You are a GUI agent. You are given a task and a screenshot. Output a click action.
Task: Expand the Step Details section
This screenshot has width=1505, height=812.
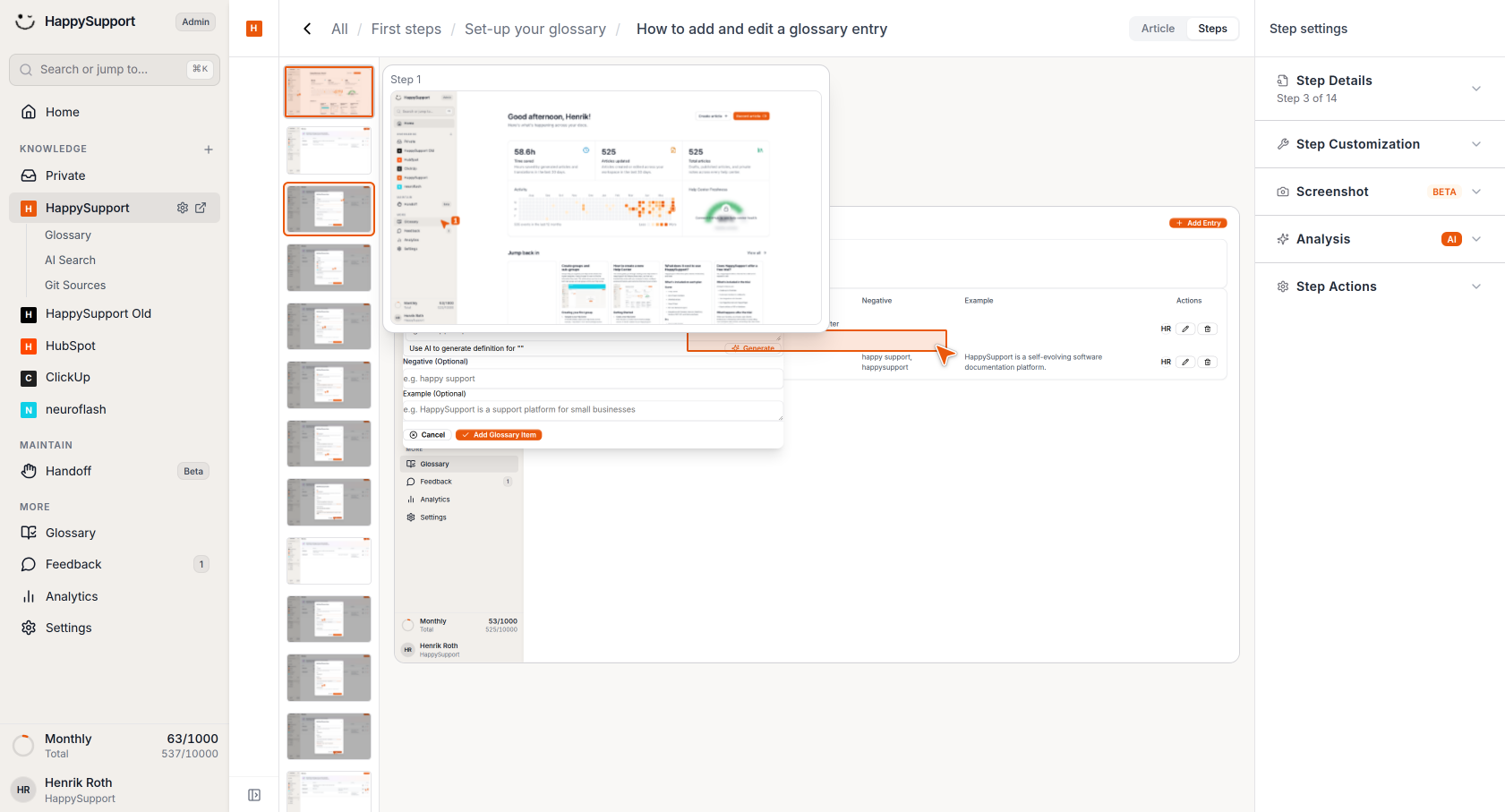click(x=1380, y=89)
